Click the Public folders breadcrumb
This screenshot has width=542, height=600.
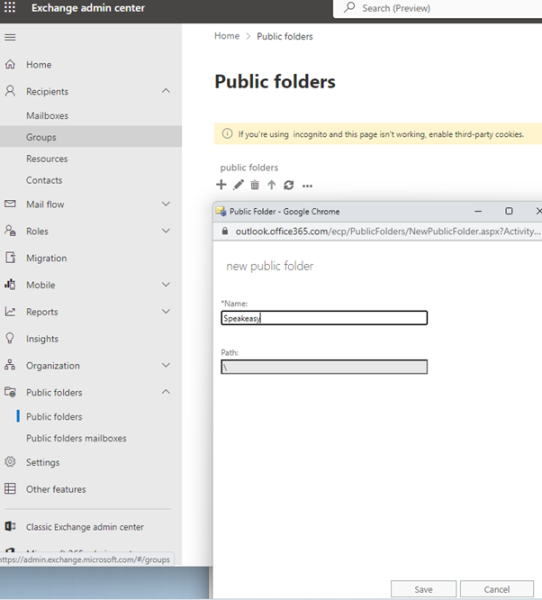tap(285, 36)
